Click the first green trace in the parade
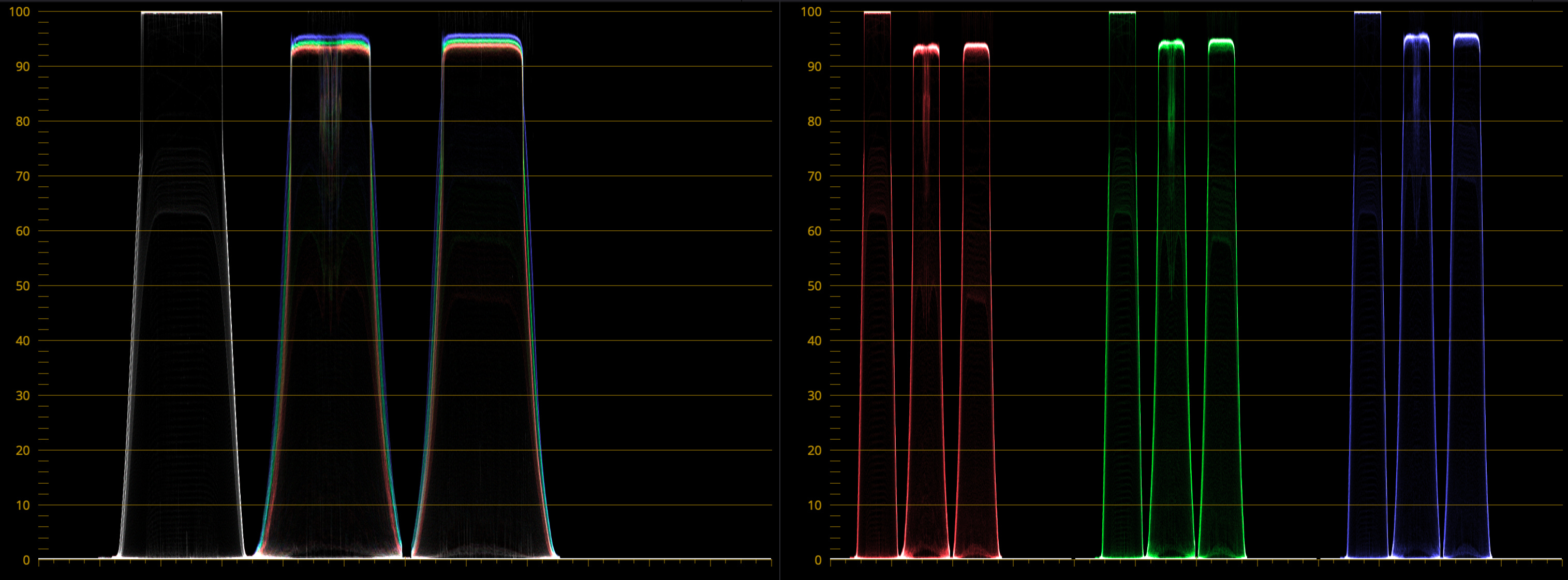This screenshot has width=1568, height=580. pos(1122,304)
